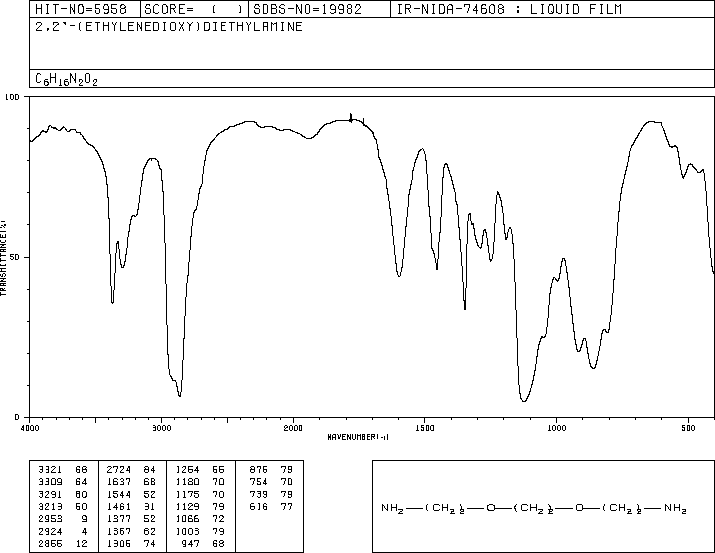Click the 1003 peak value

pos(187,531)
